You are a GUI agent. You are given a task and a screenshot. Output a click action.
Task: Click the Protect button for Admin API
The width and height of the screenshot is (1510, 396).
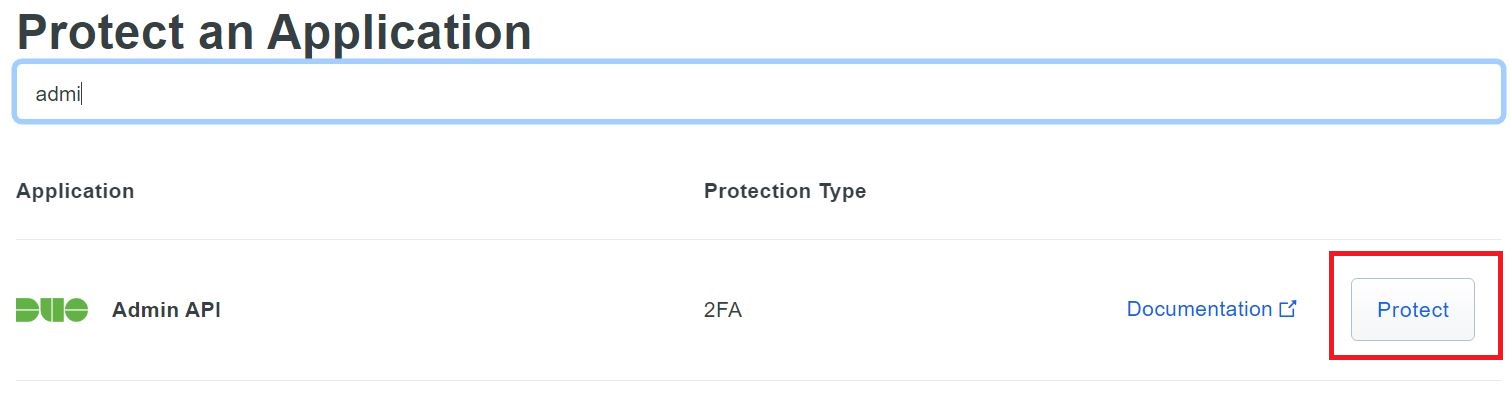click(x=1412, y=310)
